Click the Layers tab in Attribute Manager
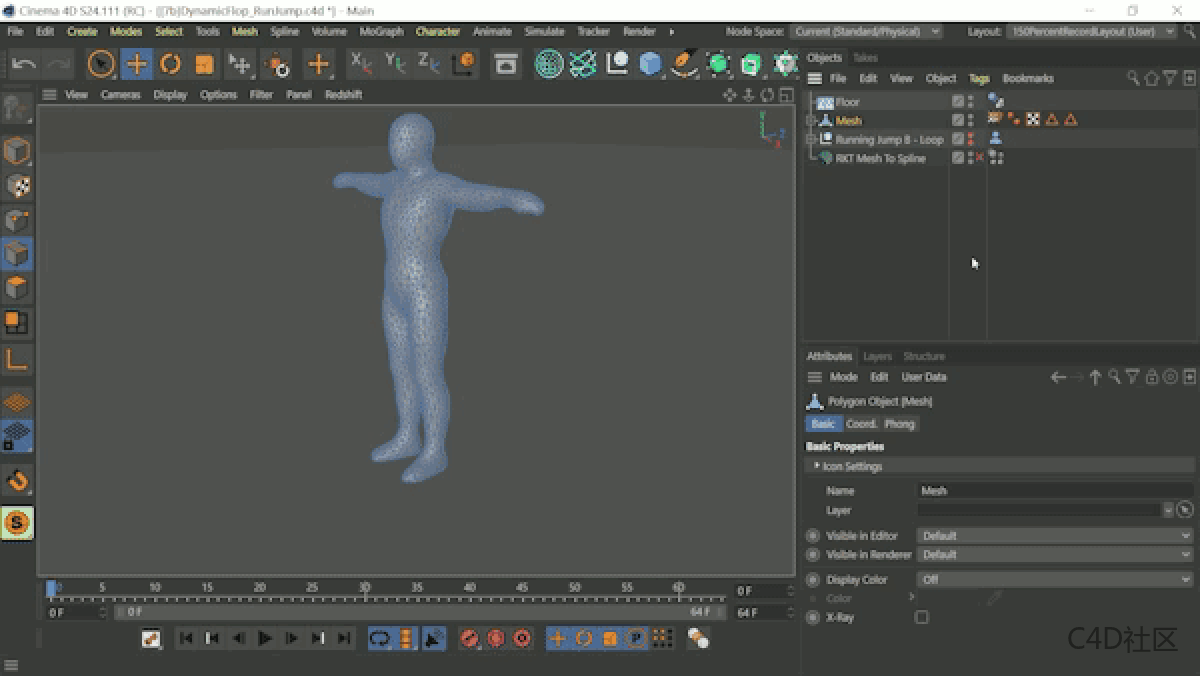 pyautogui.click(x=877, y=355)
